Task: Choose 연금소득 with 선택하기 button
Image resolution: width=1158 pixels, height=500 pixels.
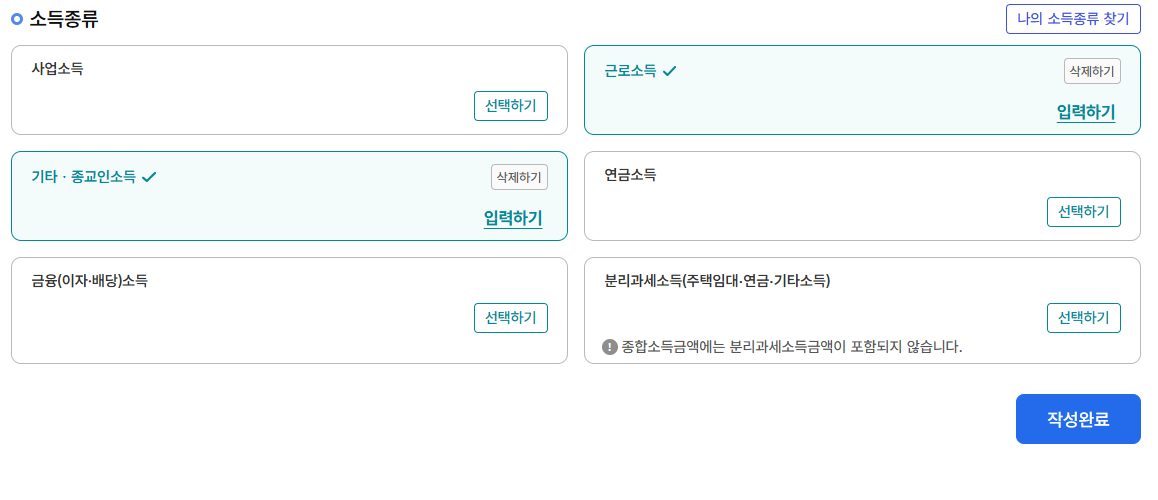Action: pyautogui.click(x=1083, y=212)
